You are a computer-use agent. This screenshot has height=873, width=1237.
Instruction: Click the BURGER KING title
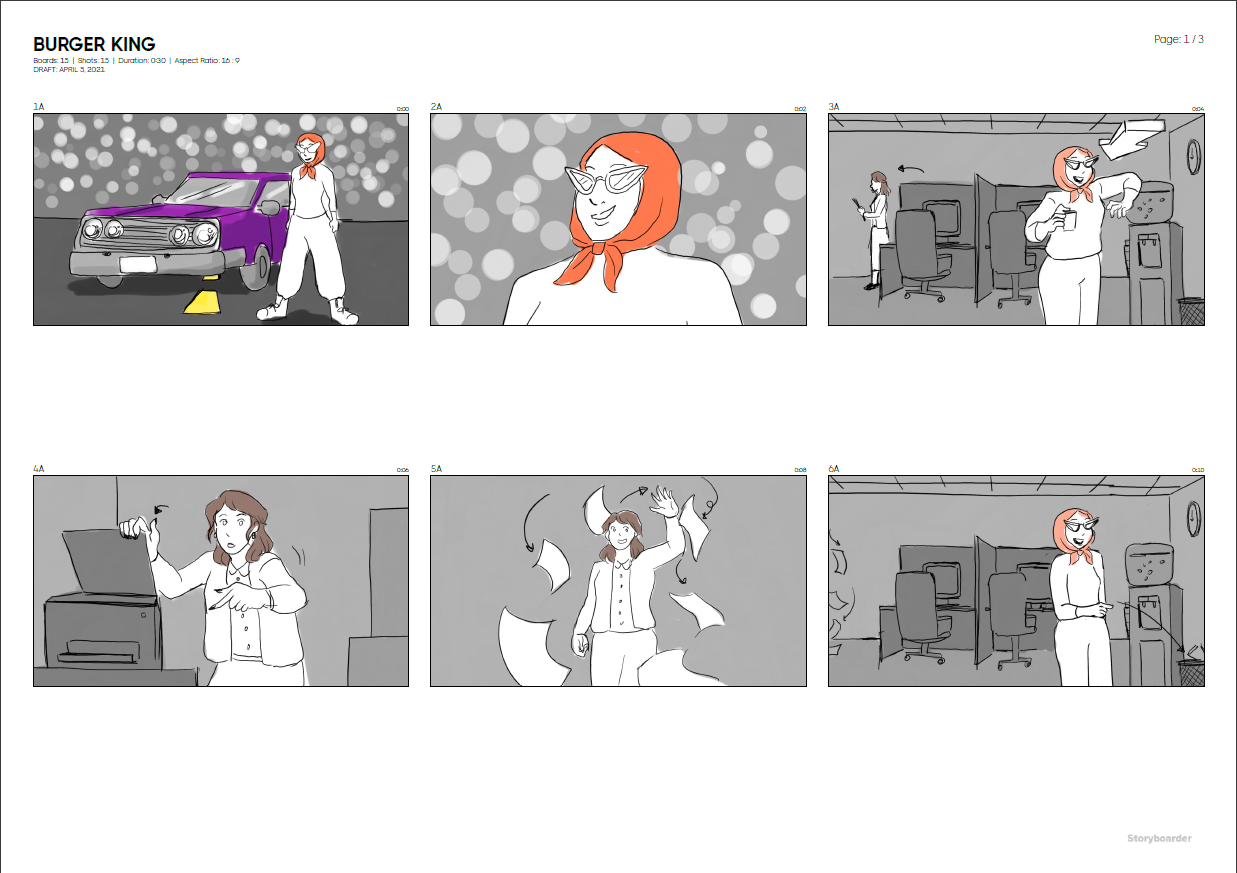[x=94, y=44]
